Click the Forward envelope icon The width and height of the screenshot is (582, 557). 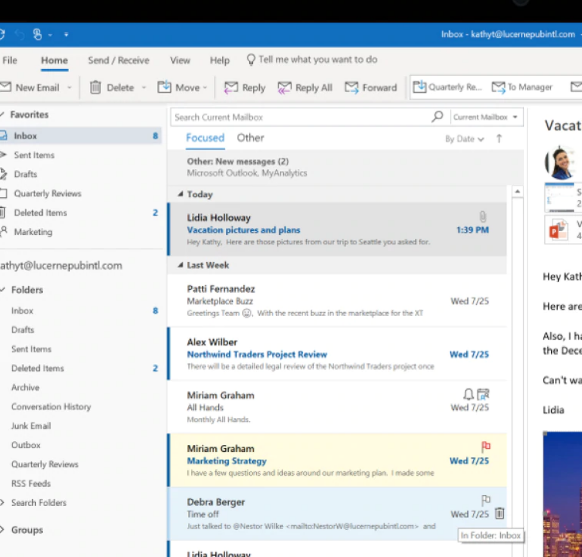(352, 88)
